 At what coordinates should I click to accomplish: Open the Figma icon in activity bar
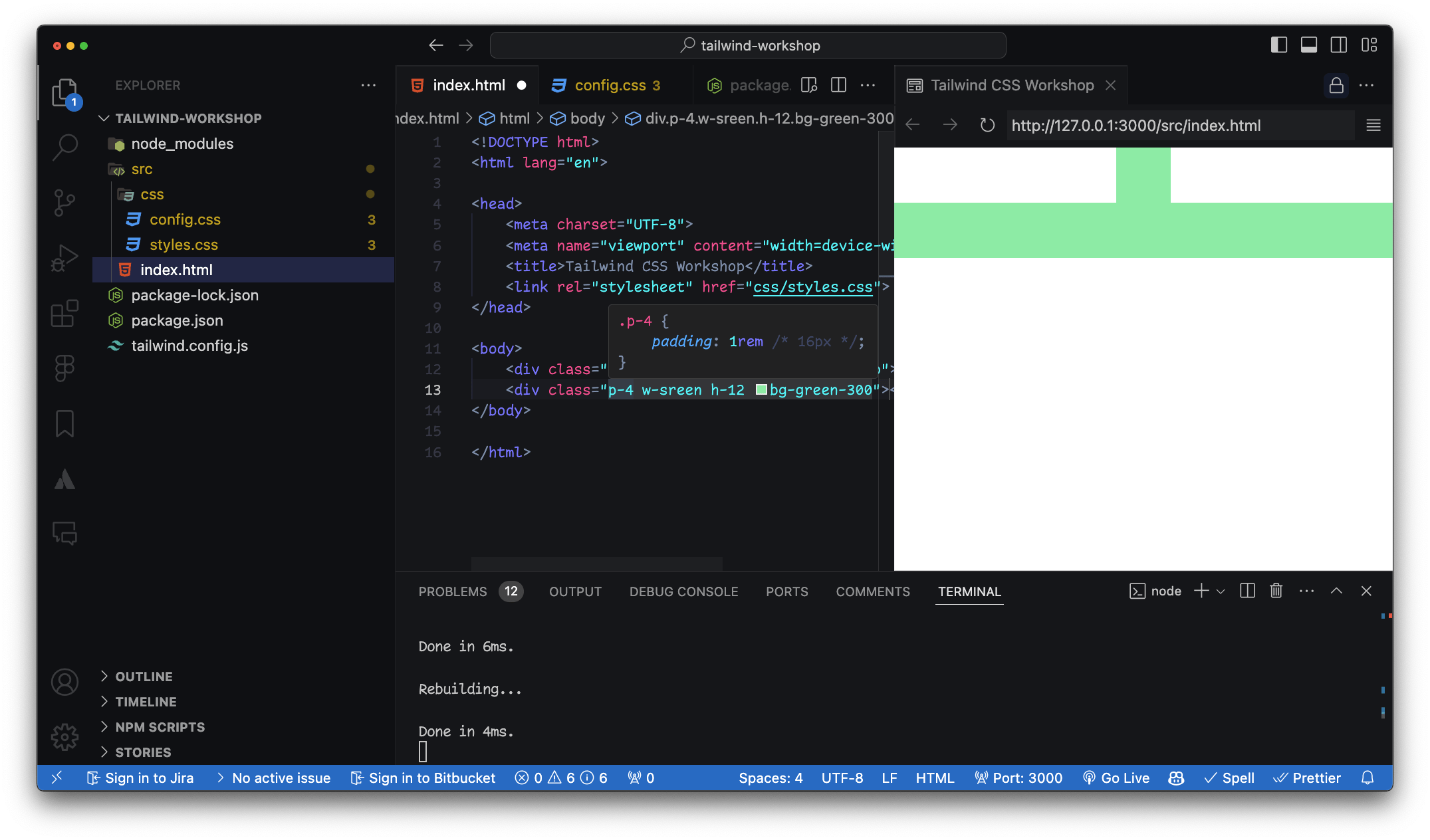[x=64, y=367]
